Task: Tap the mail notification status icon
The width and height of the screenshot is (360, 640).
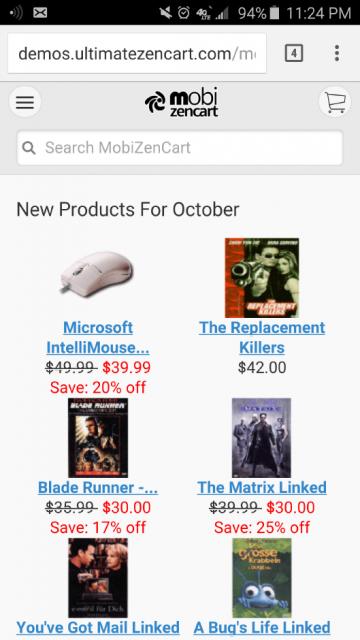Action: tap(40, 13)
